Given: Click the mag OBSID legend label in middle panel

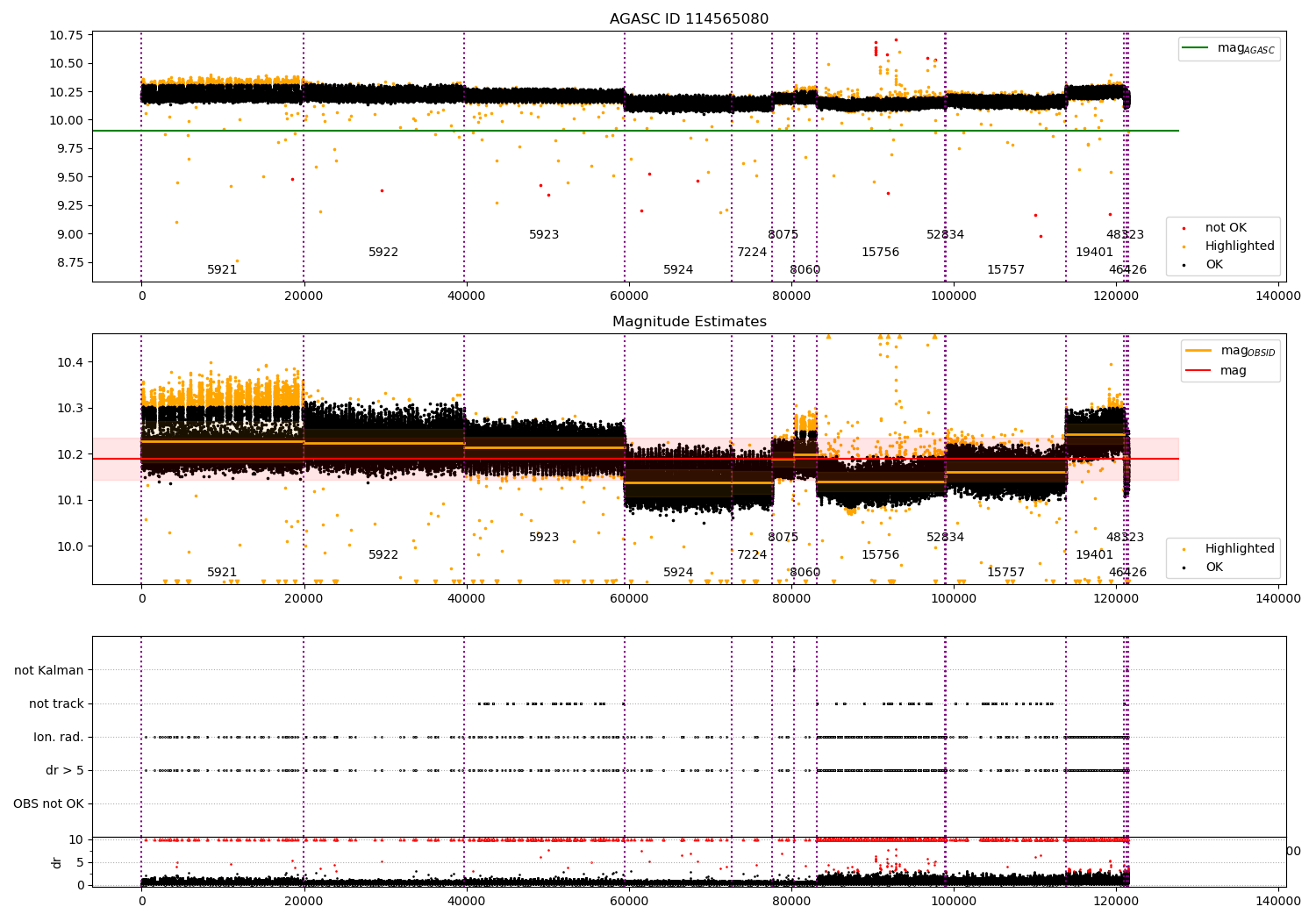Looking at the screenshot, I should tap(1248, 351).
